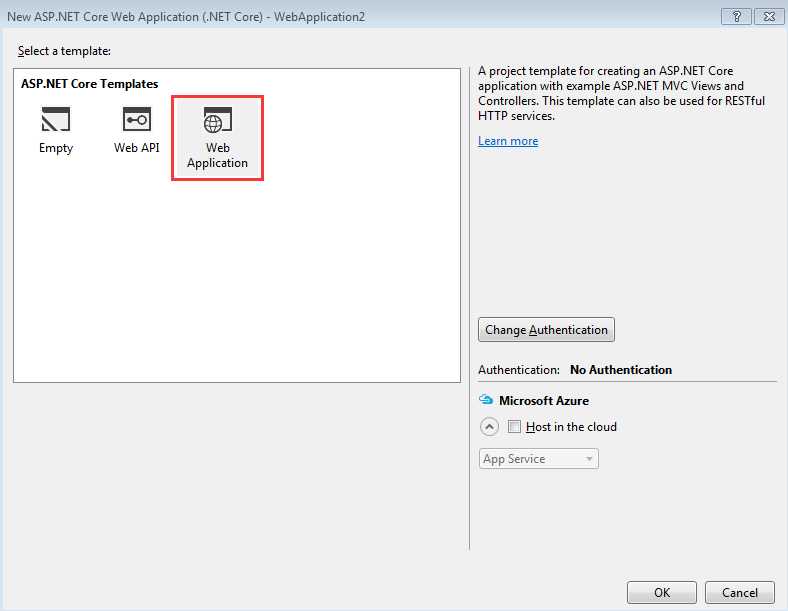
Task: Dismiss the dialog with Cancel
Action: pyautogui.click(x=740, y=592)
